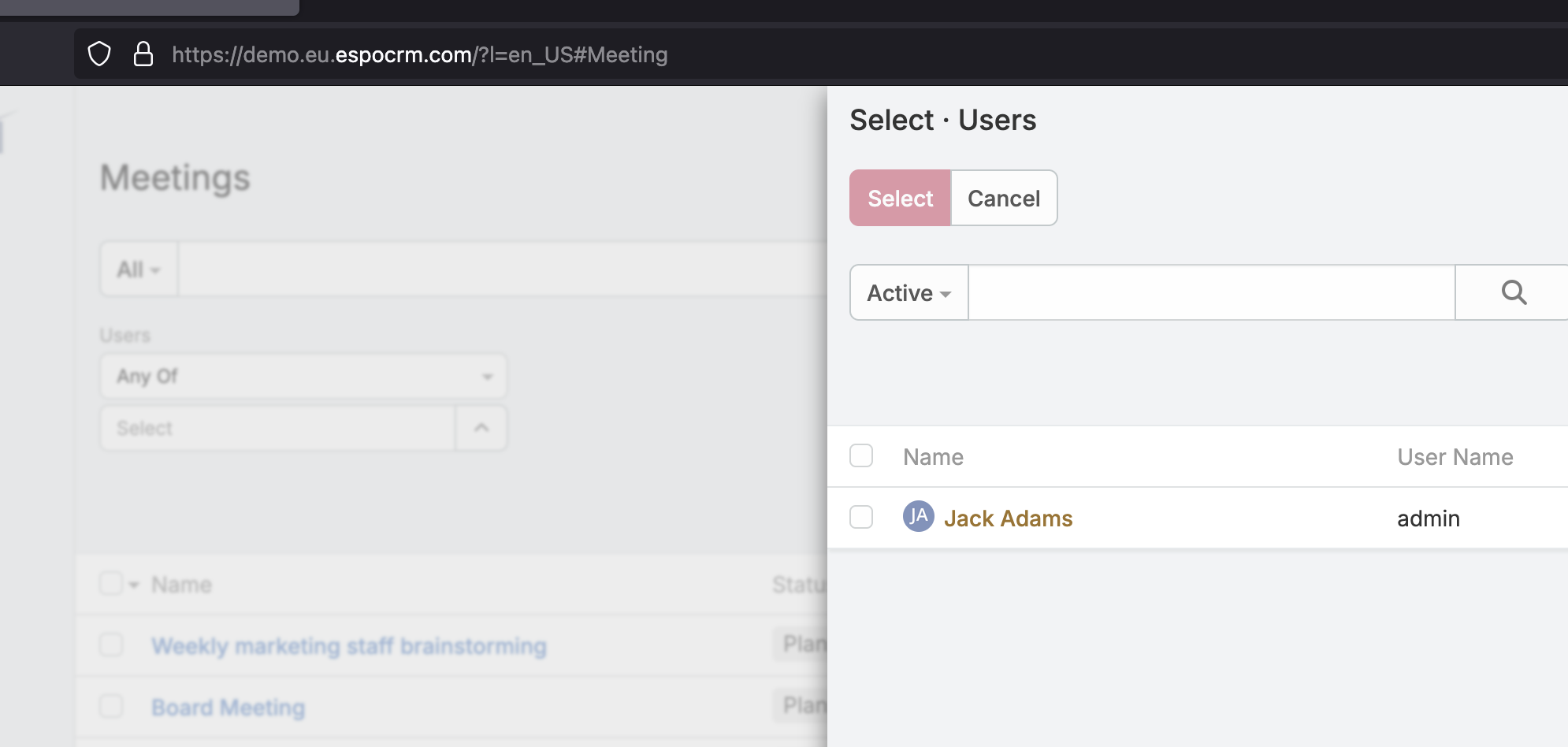Click the padlock site security icon
This screenshot has width=1568, height=747.
[143, 54]
